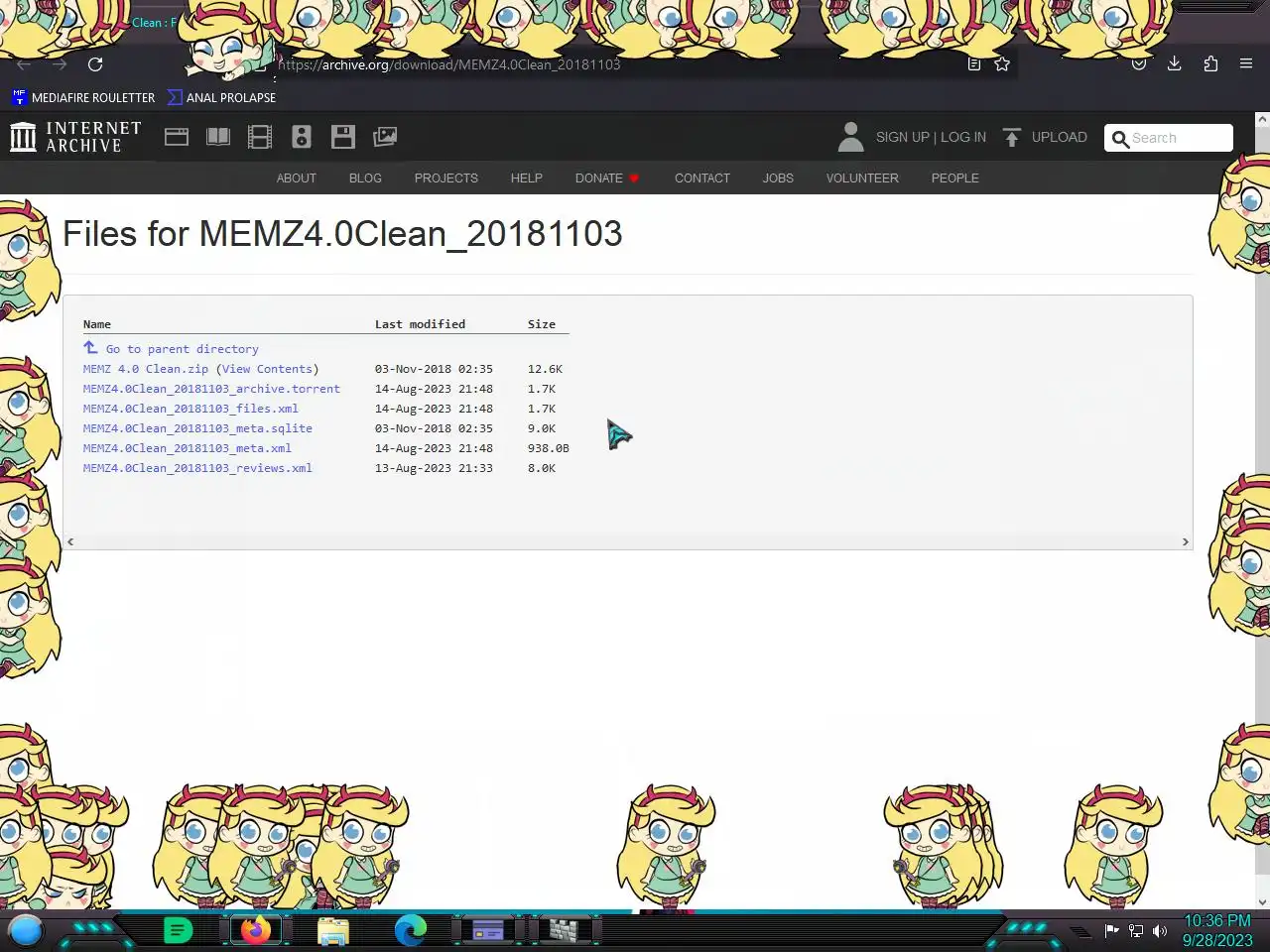Open the ABOUT menu item
This screenshot has height=952, width=1270.
[297, 178]
